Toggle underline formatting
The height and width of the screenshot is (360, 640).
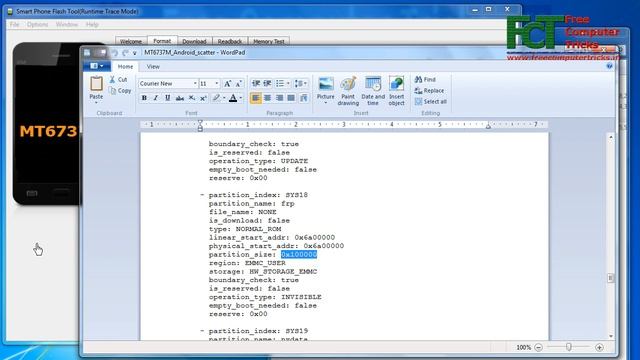(x=167, y=98)
